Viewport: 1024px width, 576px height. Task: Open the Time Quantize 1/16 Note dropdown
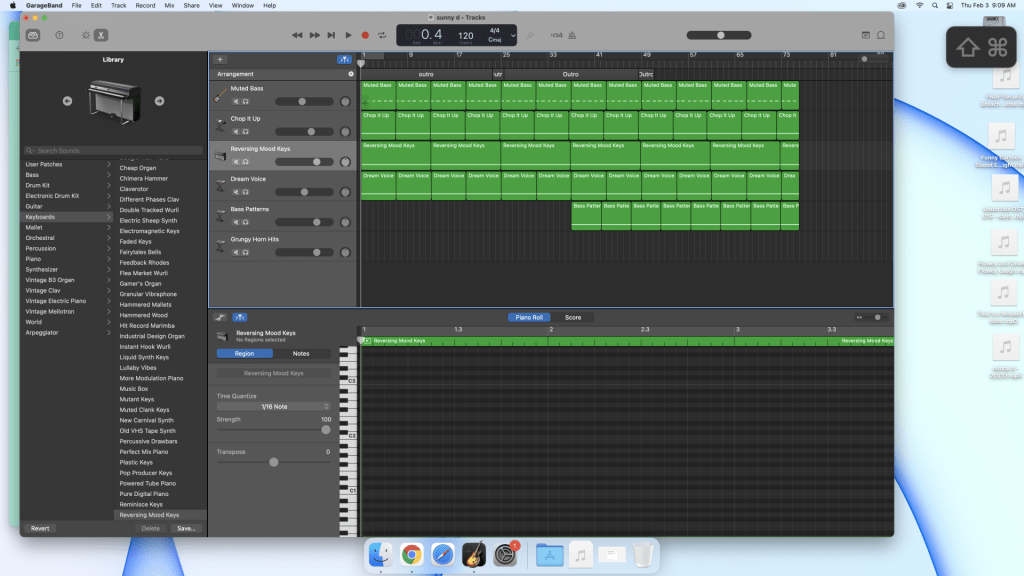274,406
